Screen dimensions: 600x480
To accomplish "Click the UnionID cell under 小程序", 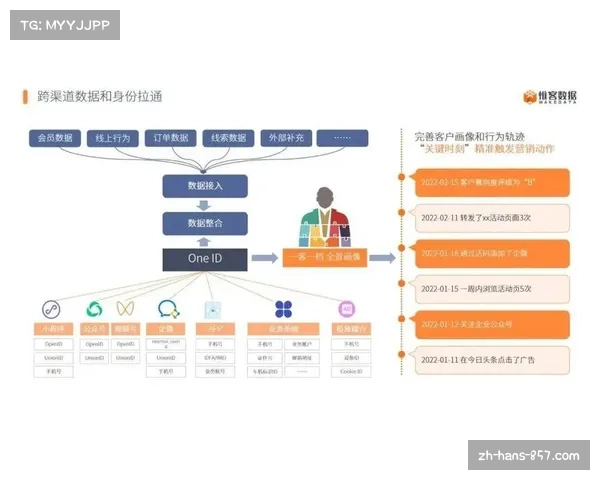I will pos(53,358).
